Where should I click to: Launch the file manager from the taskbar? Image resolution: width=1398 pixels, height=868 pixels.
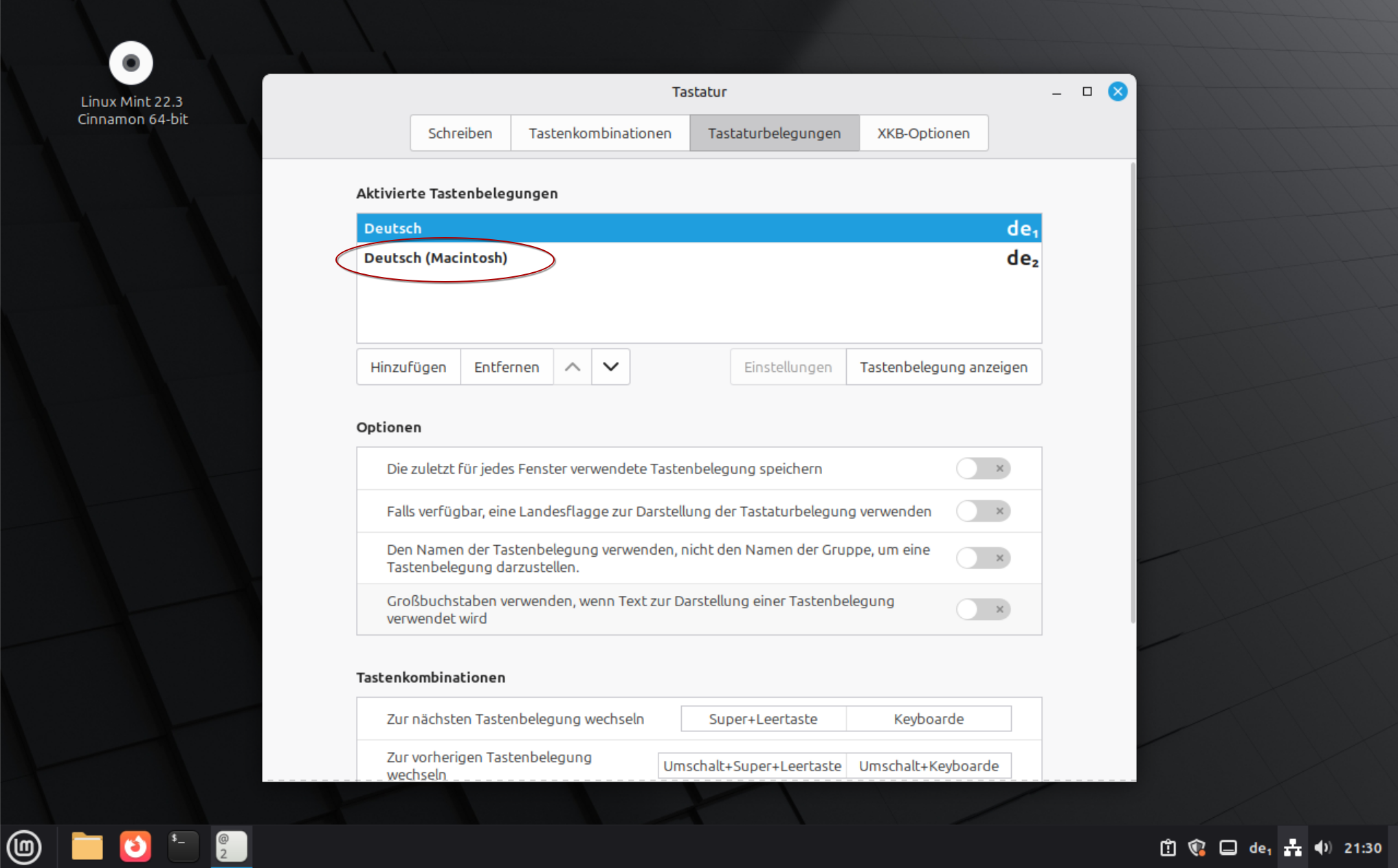tap(87, 847)
